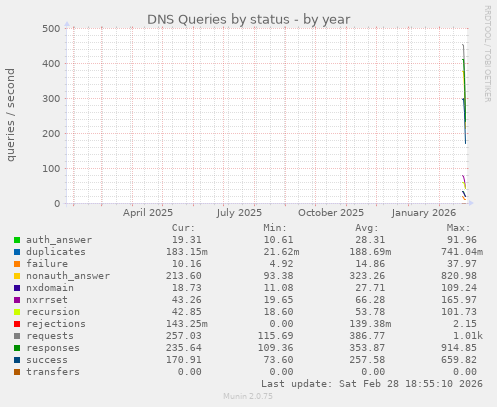Click the chart title DNS Queries by status

[x=249, y=20]
